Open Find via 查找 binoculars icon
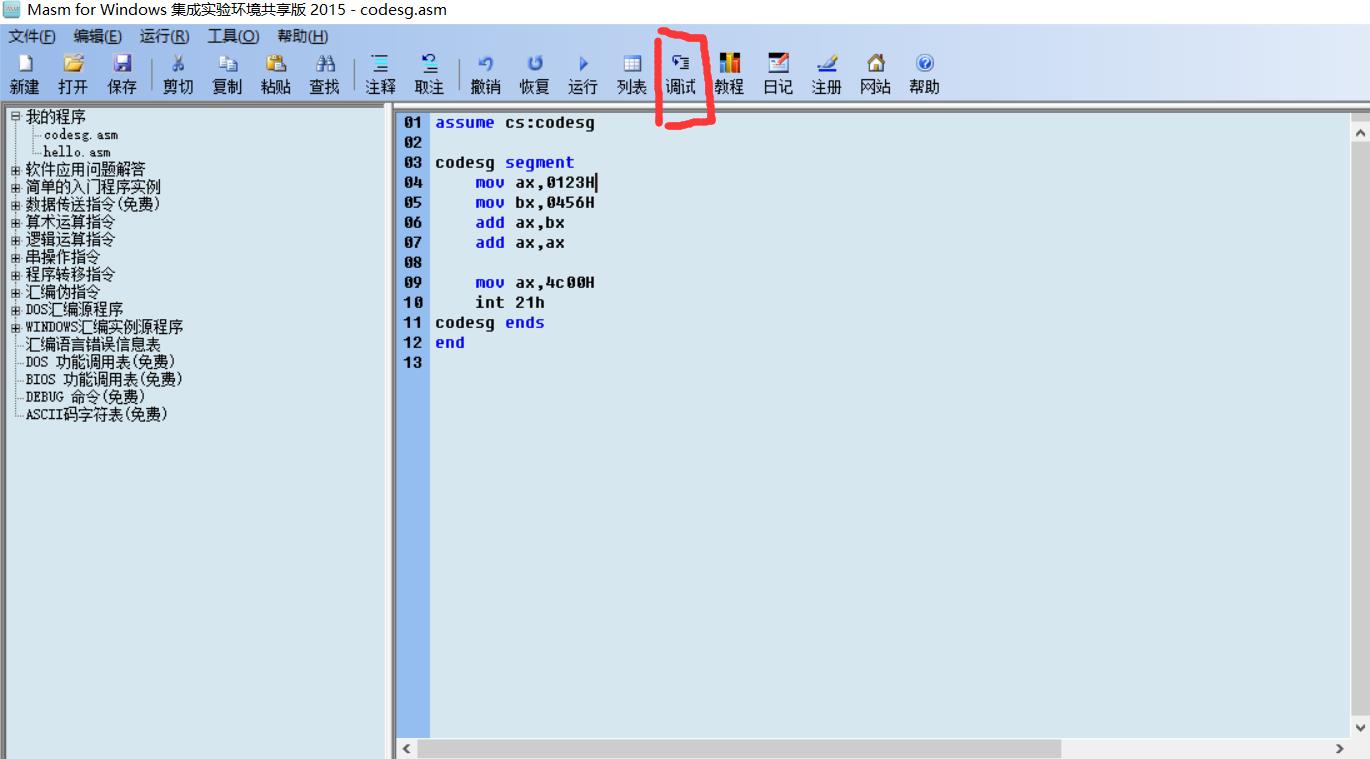Viewport: 1370px width, 759px height. [324, 63]
